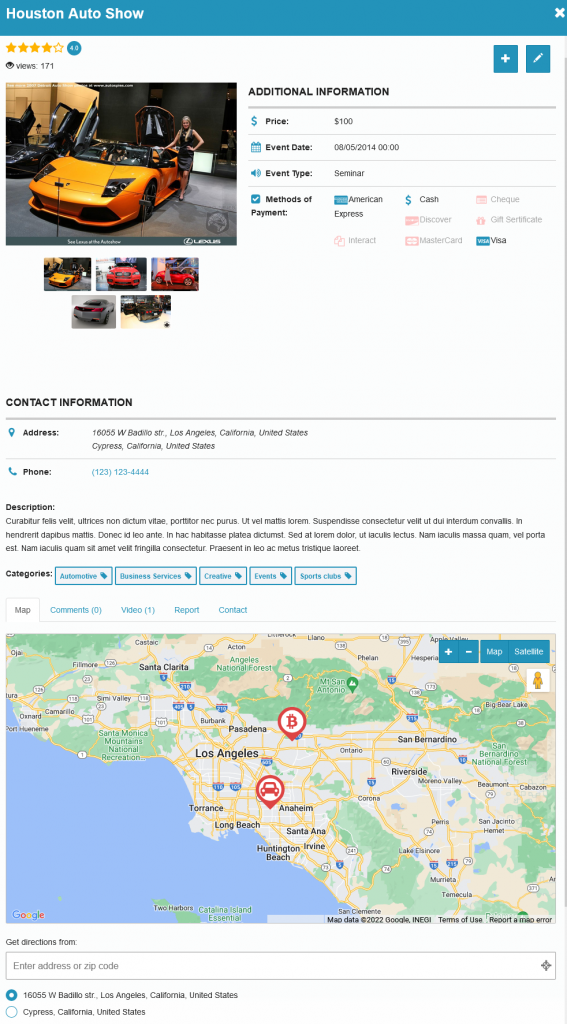567x1024 pixels.
Task: Open the Report tab
Action: [x=187, y=610]
